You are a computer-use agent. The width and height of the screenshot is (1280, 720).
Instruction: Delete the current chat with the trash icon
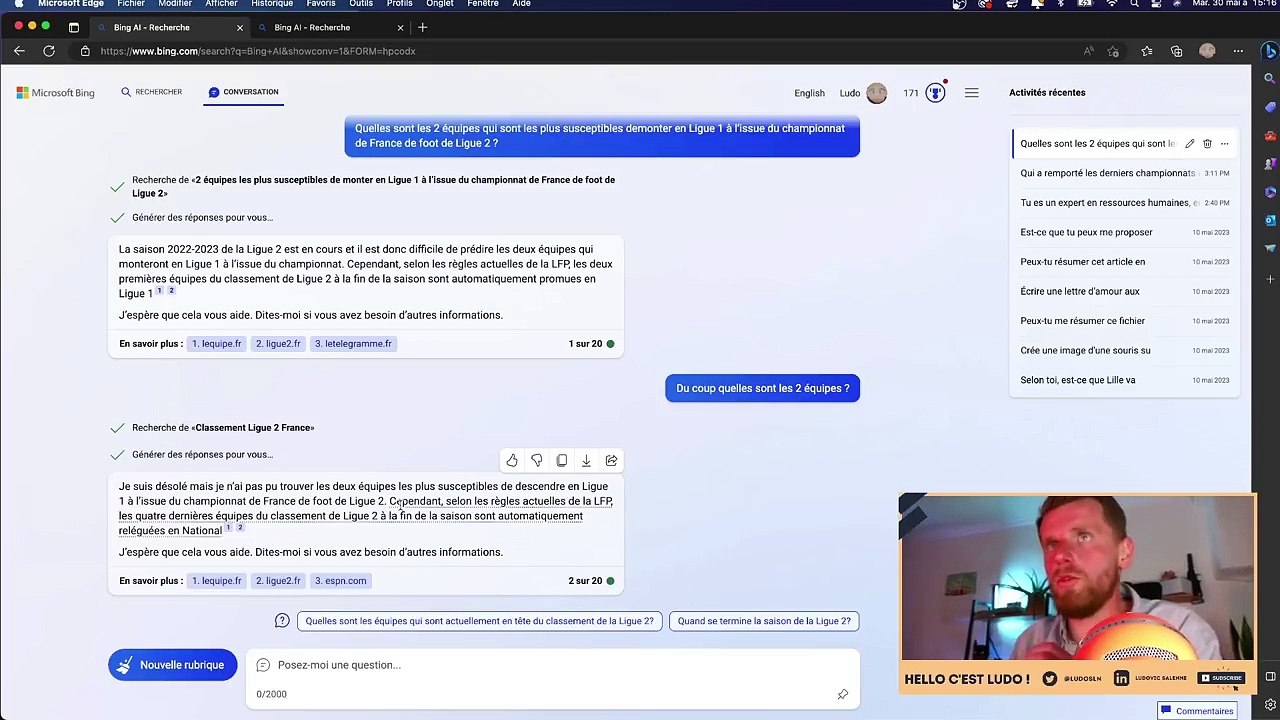[x=1207, y=144]
